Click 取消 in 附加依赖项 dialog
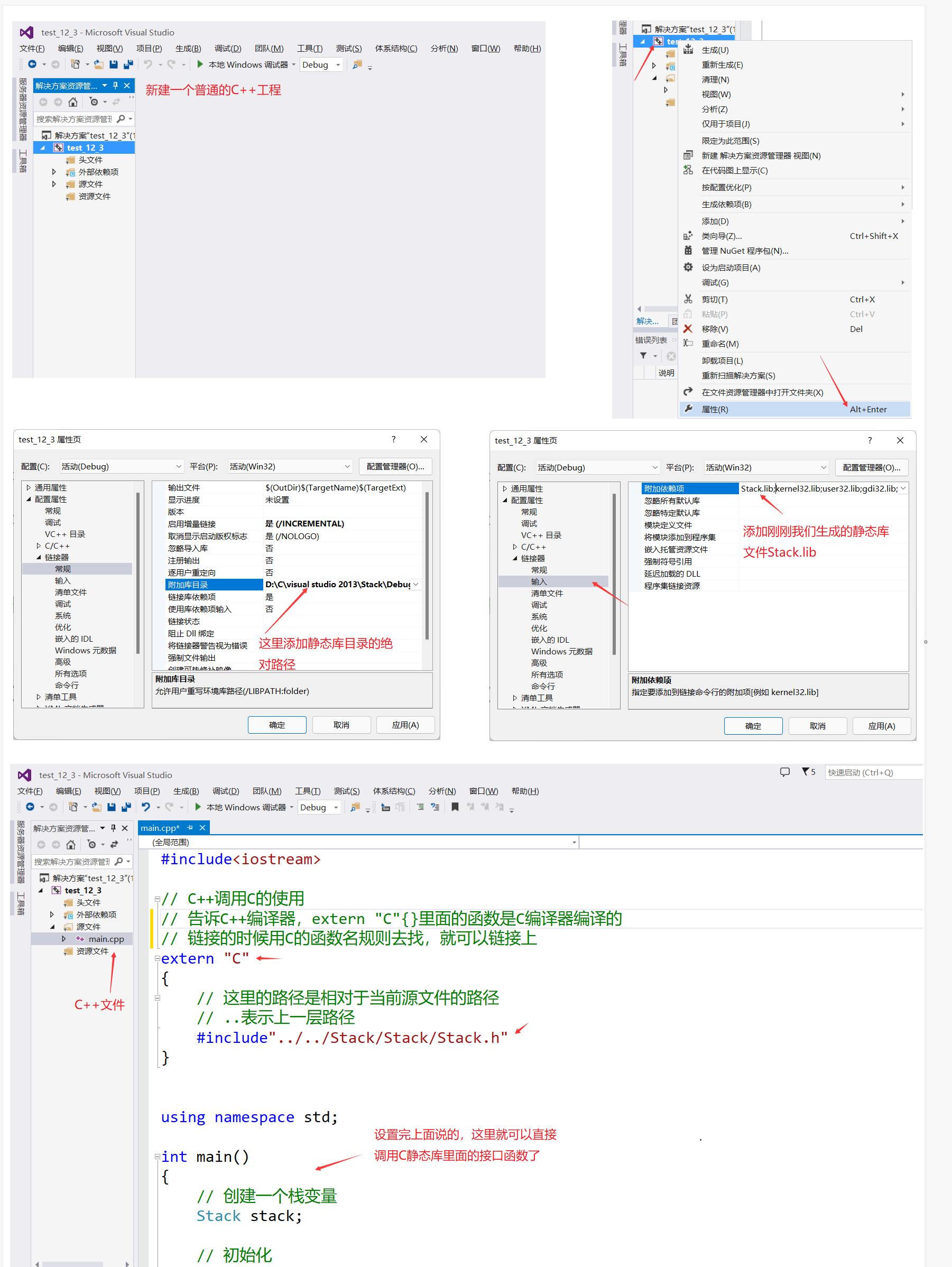This screenshot has width=952, height=1267. click(817, 726)
